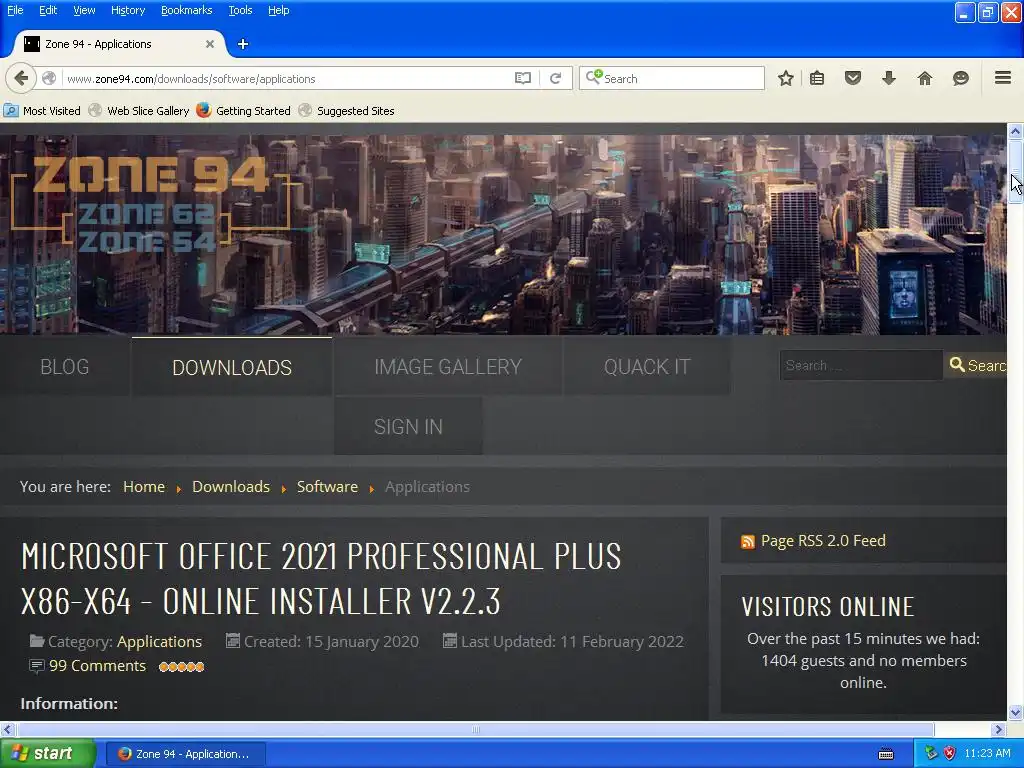Click the globe site identity icon
Image resolution: width=1024 pixels, height=768 pixels.
point(49,78)
